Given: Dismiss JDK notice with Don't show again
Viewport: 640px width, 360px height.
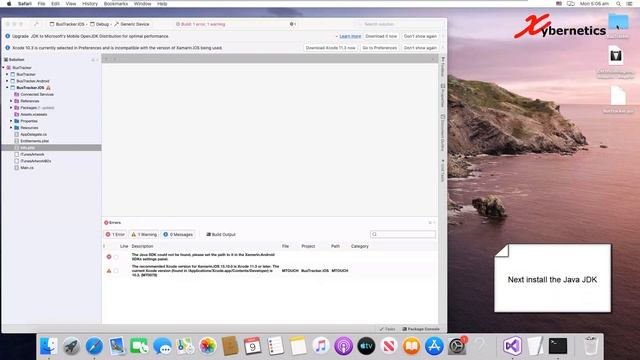Looking at the screenshot, I should pos(420,36).
